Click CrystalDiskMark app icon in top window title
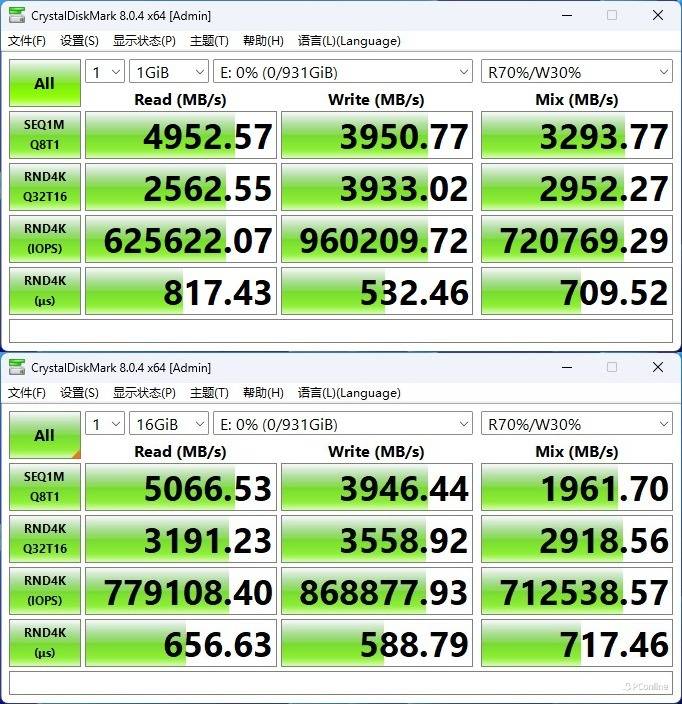 [17, 15]
